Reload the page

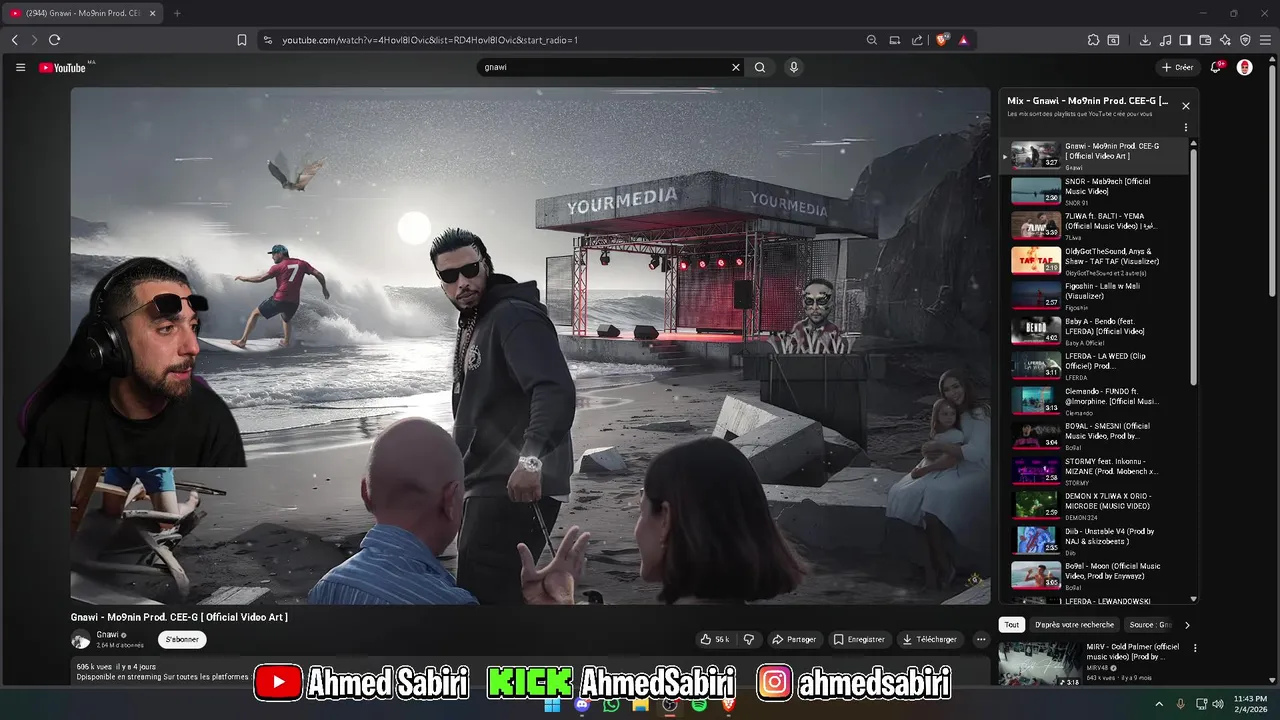click(x=54, y=40)
